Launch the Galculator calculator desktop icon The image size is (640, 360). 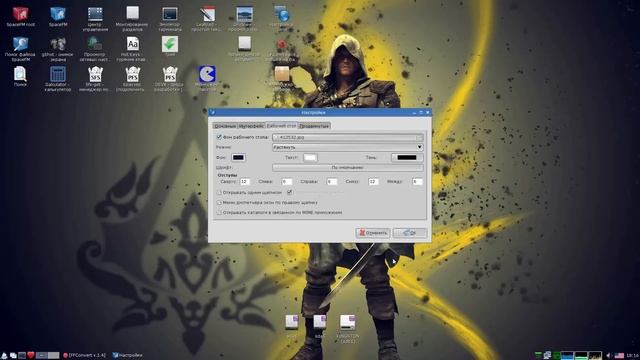click(58, 74)
